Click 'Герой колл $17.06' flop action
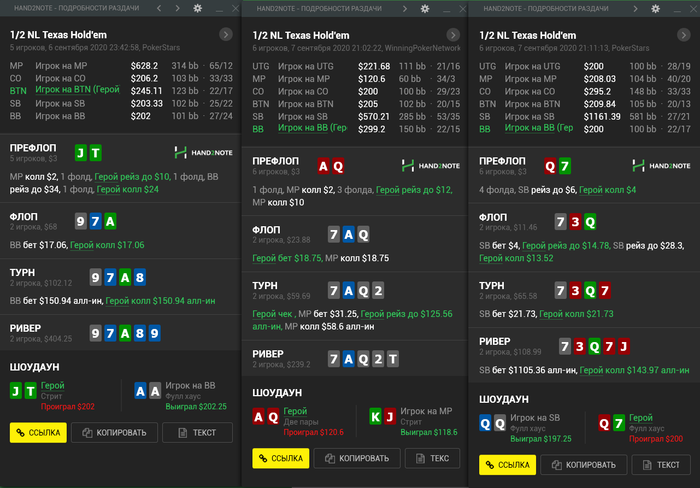 coord(107,245)
